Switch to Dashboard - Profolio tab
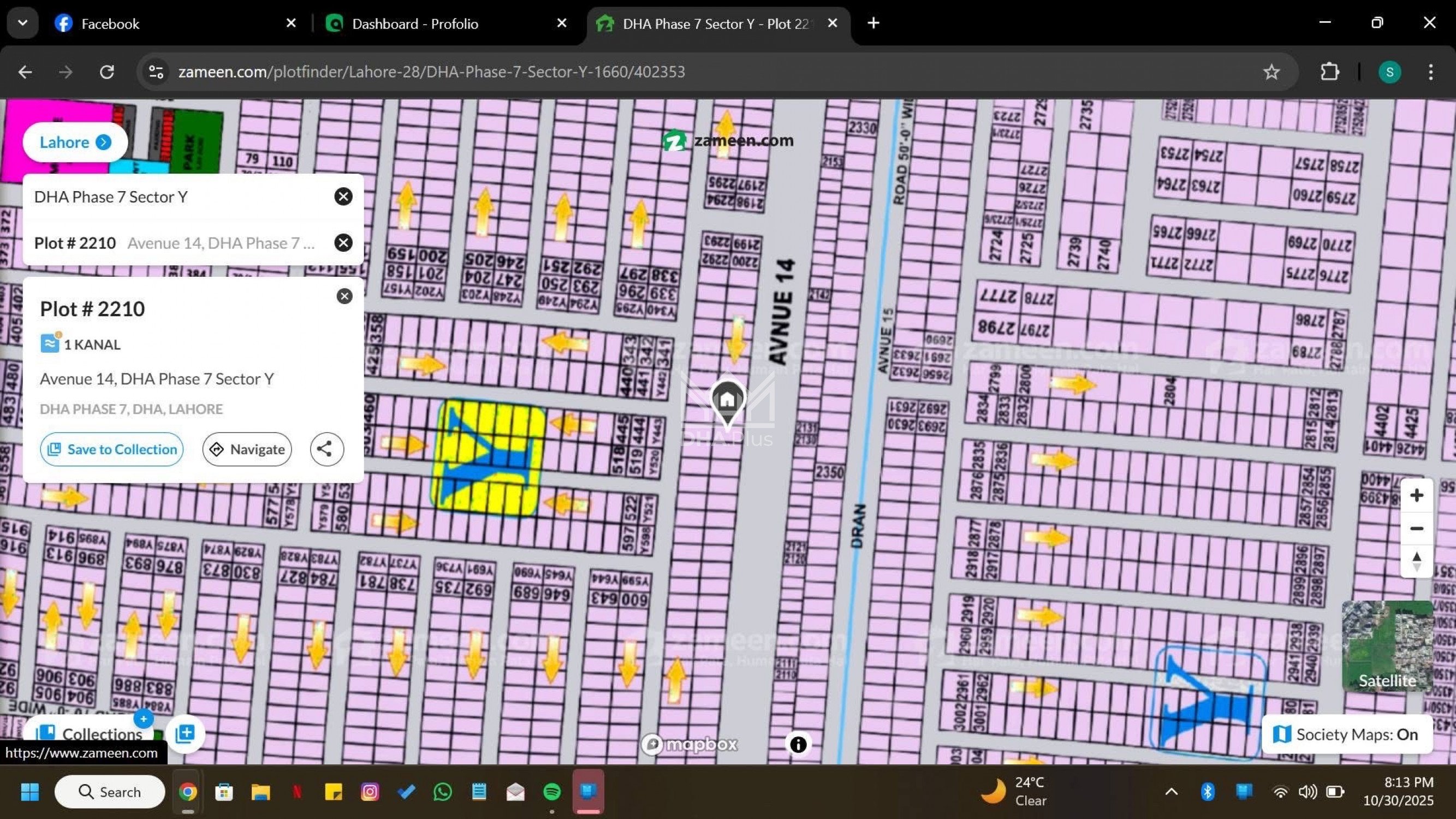 415,23
